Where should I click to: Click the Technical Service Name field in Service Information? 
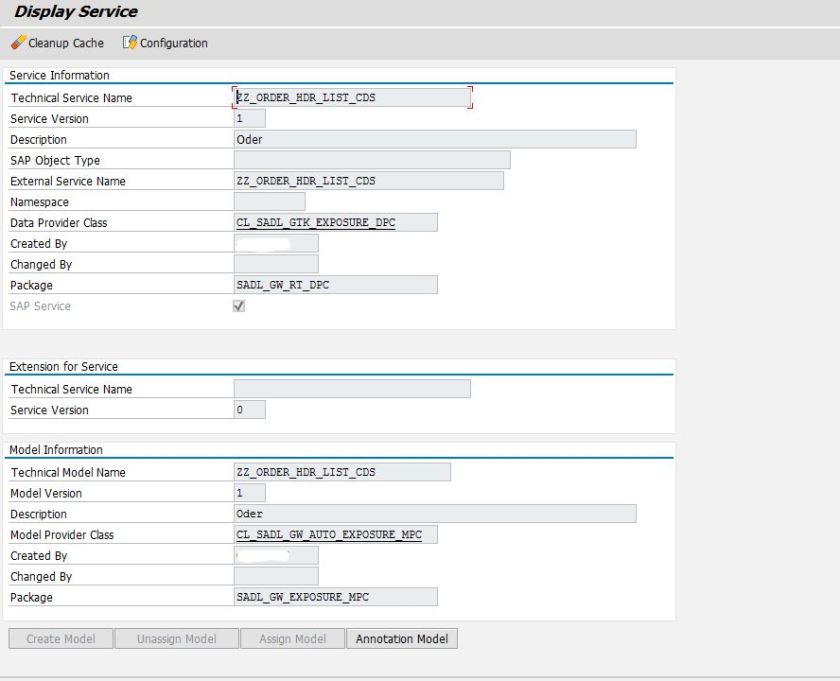coord(351,98)
